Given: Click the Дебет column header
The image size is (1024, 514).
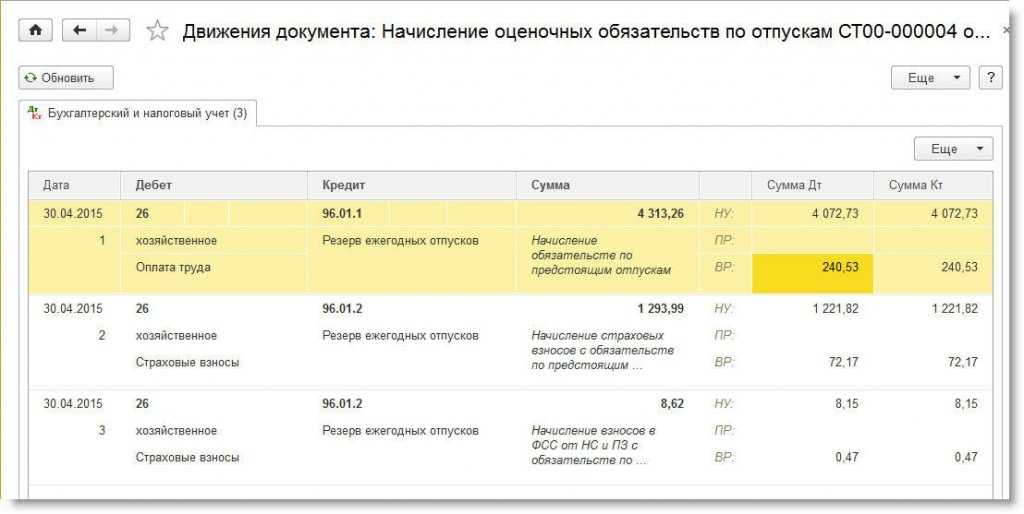Looking at the screenshot, I should (153, 185).
